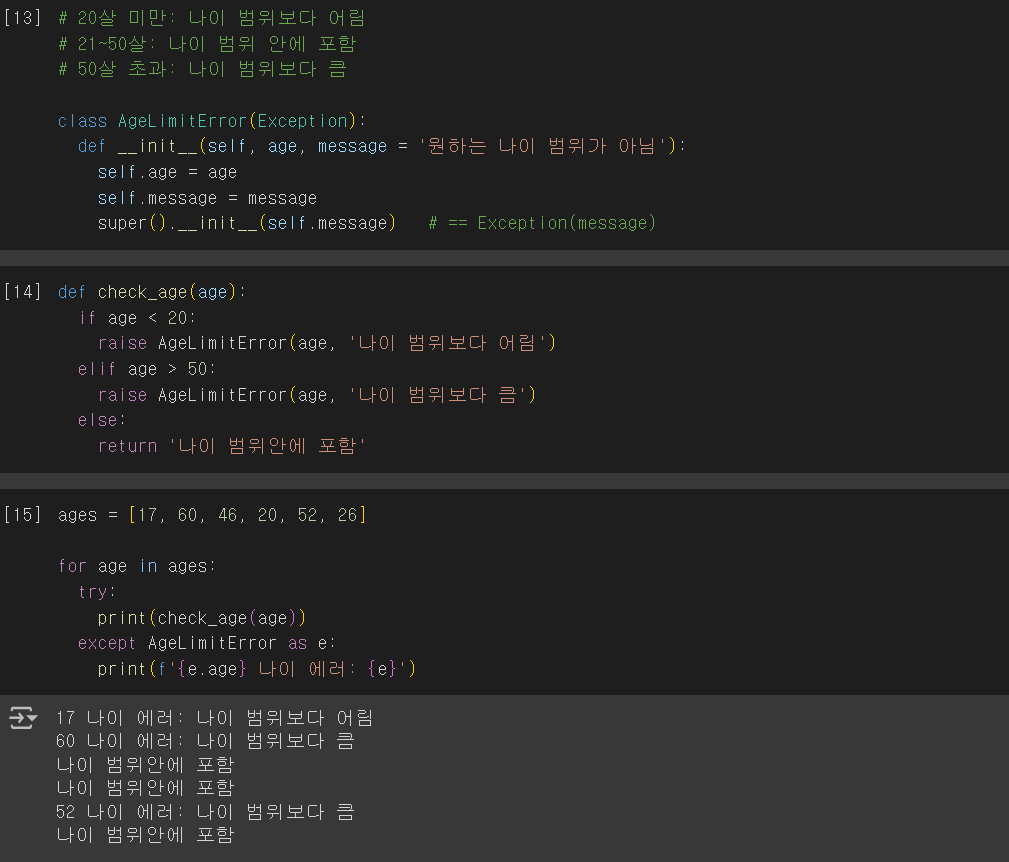Select cell 14 execution count [14]
This screenshot has height=862, width=1009.
point(23,292)
